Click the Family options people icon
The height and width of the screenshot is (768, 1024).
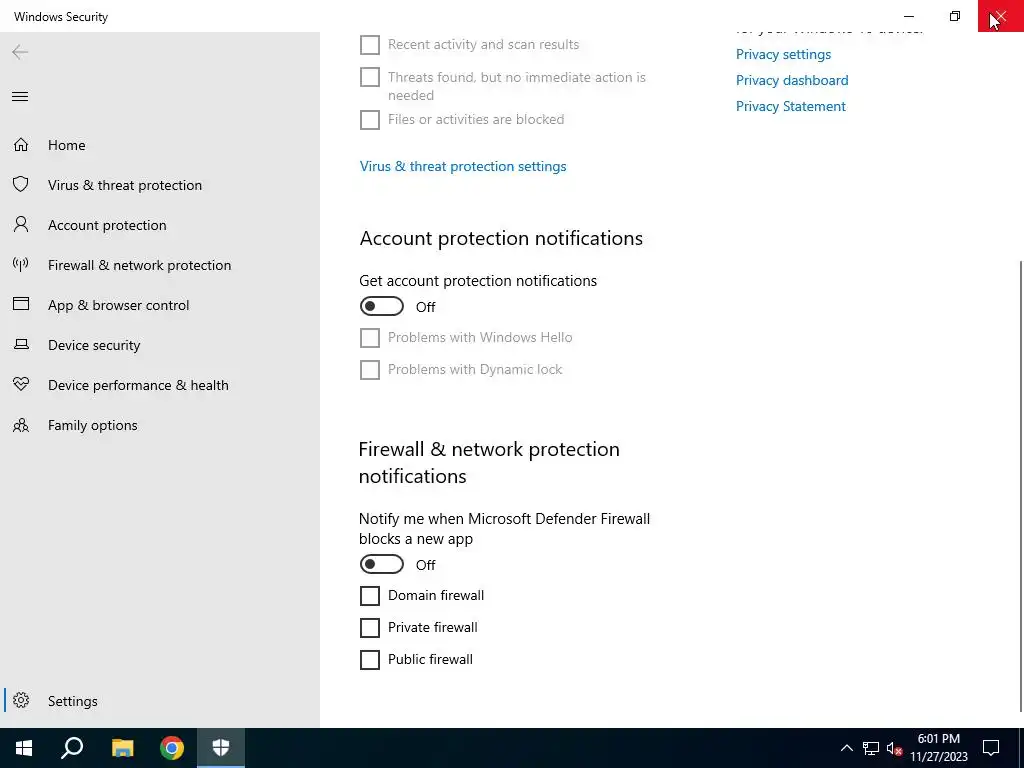click(x=21, y=425)
